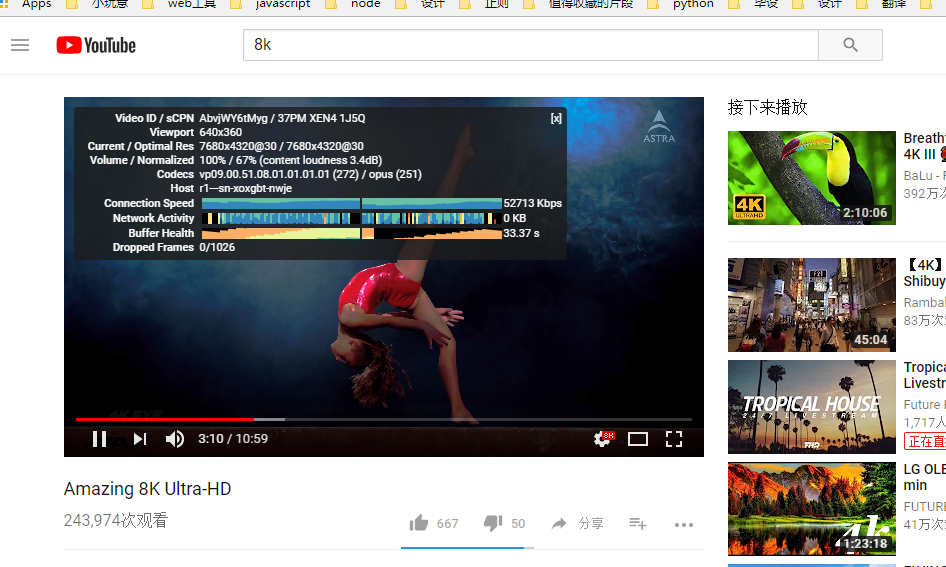Click the Viewport 640x360 value
The width and height of the screenshot is (946, 567).
(221, 132)
